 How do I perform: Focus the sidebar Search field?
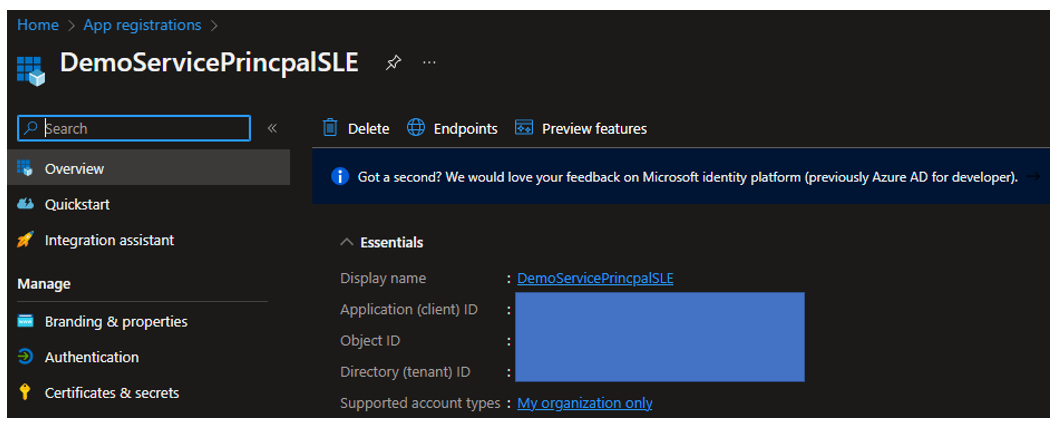pos(134,128)
